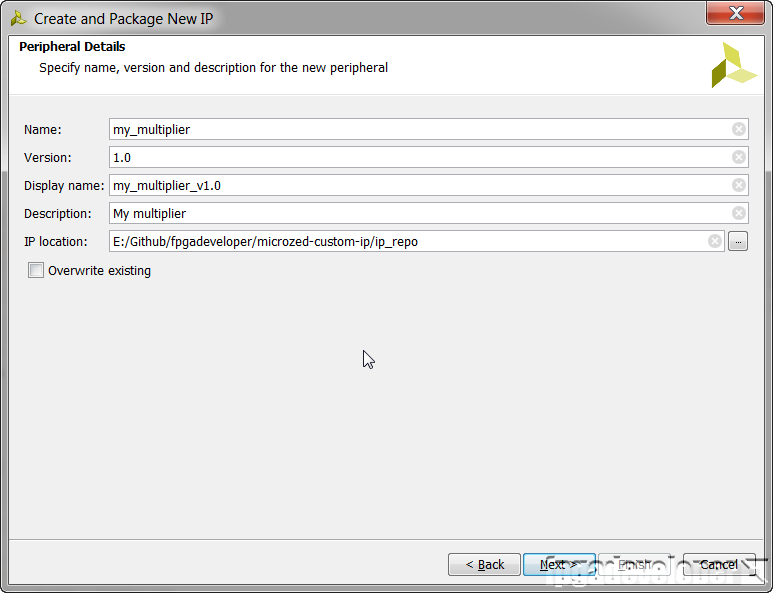The image size is (773, 593).
Task: Go back with the Back button
Action: [484, 564]
